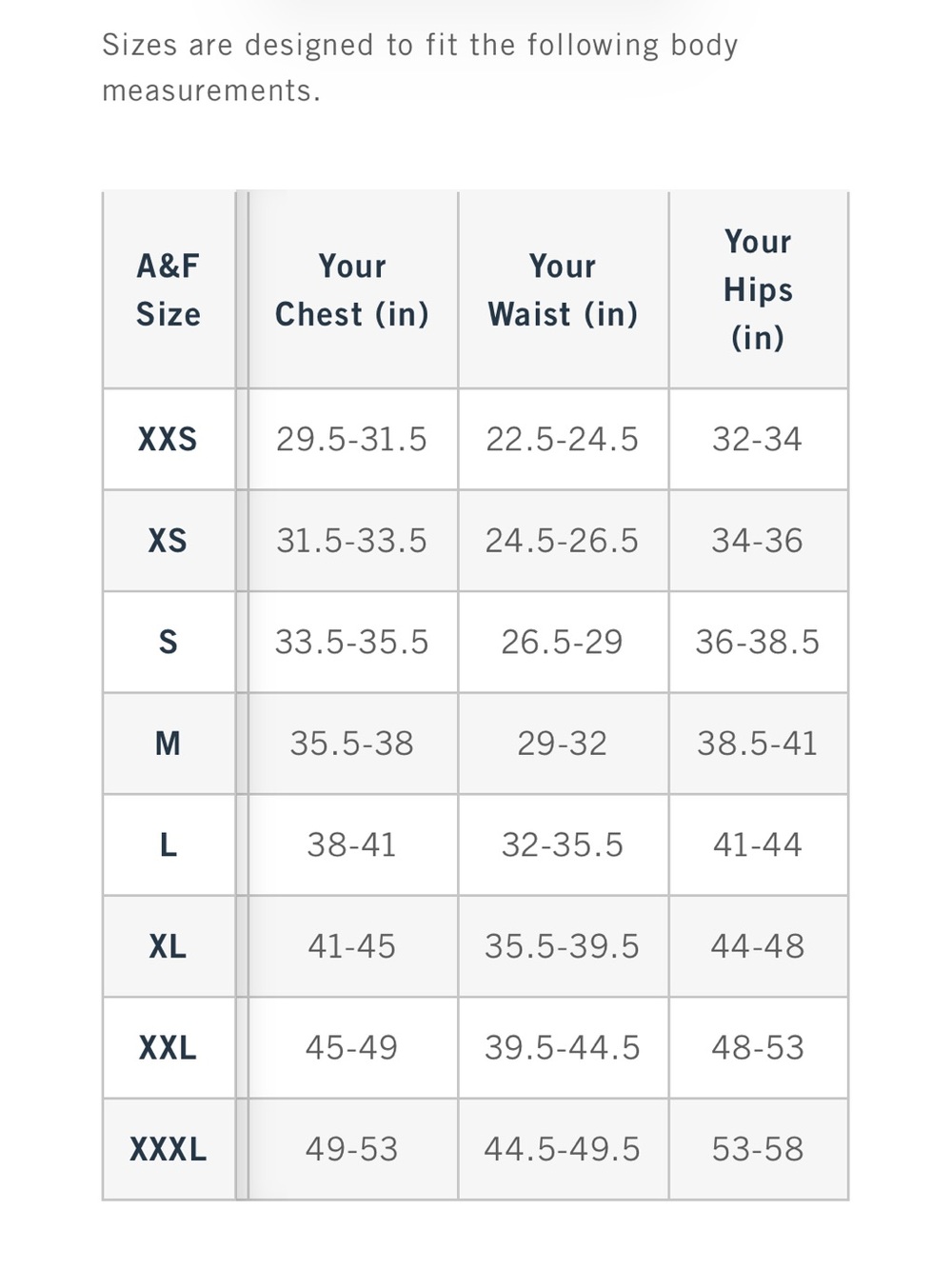Click chest measurement 38-41
This screenshot has height=1269, width=952.
tap(352, 845)
